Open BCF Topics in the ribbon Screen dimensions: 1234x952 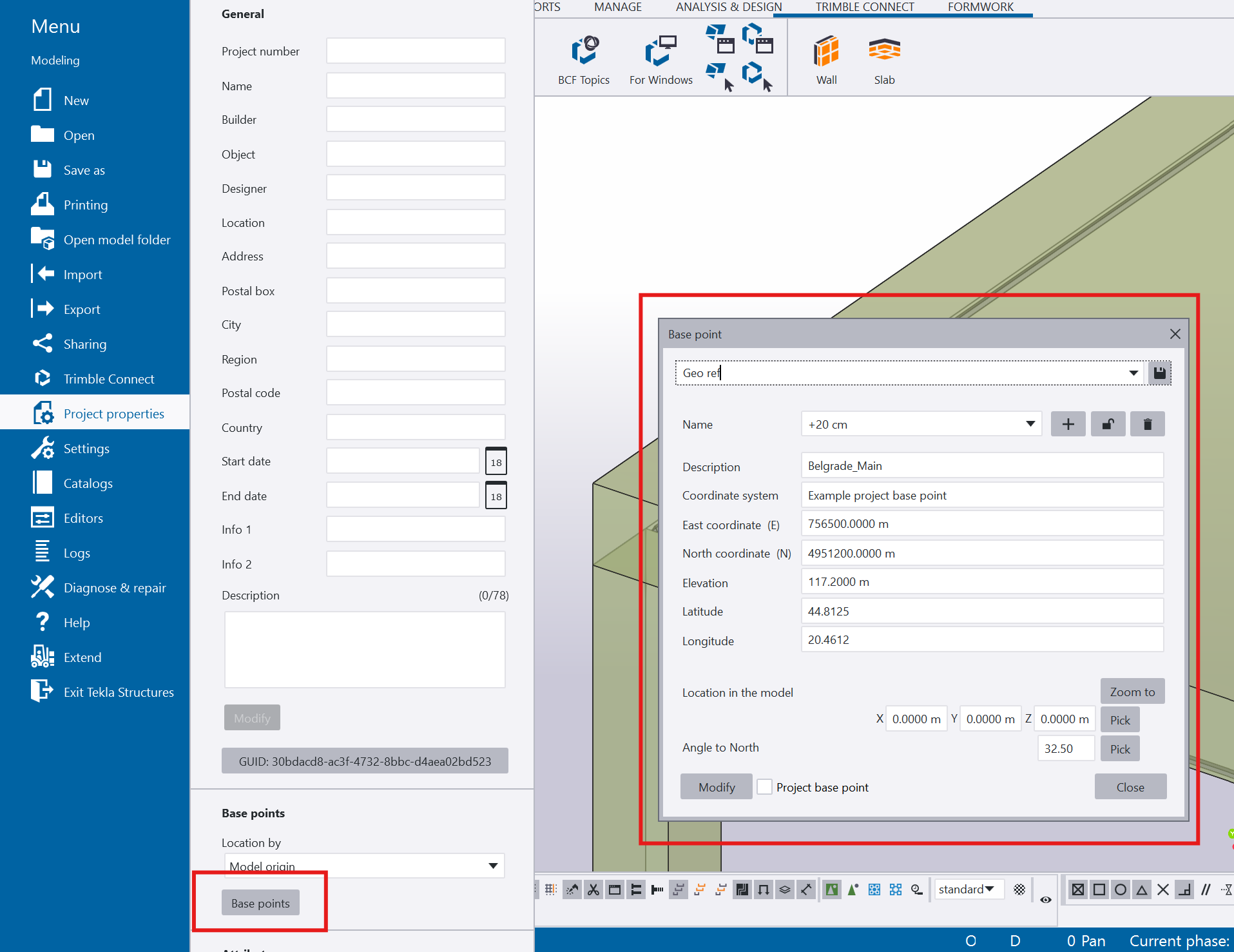584,60
